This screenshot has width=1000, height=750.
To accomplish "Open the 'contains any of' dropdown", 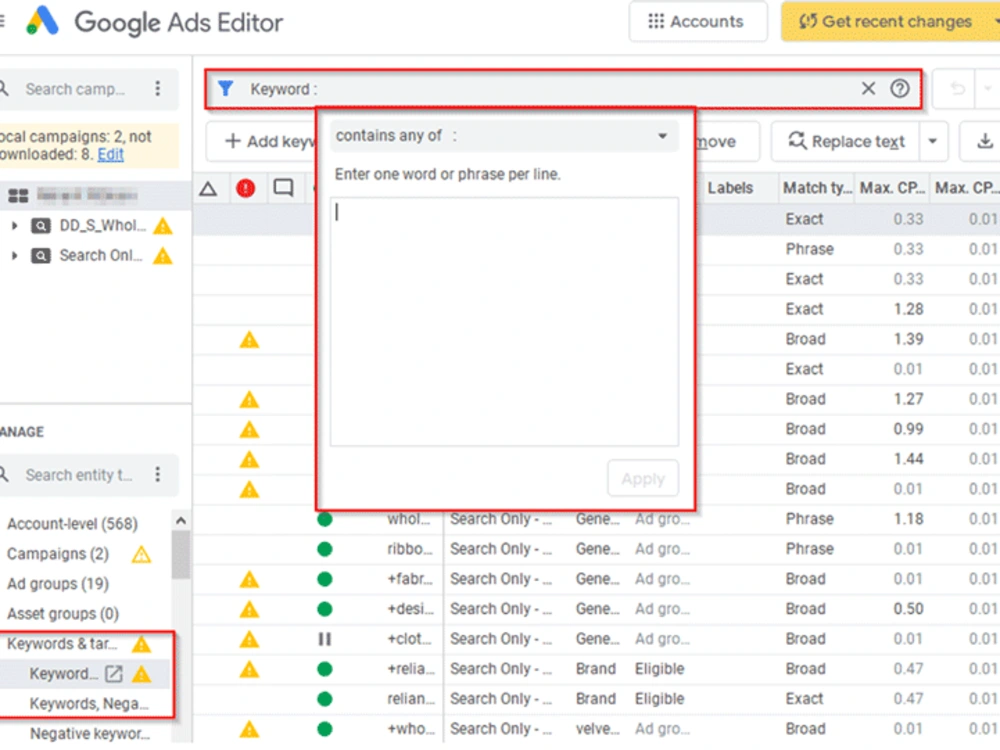I will (503, 136).
